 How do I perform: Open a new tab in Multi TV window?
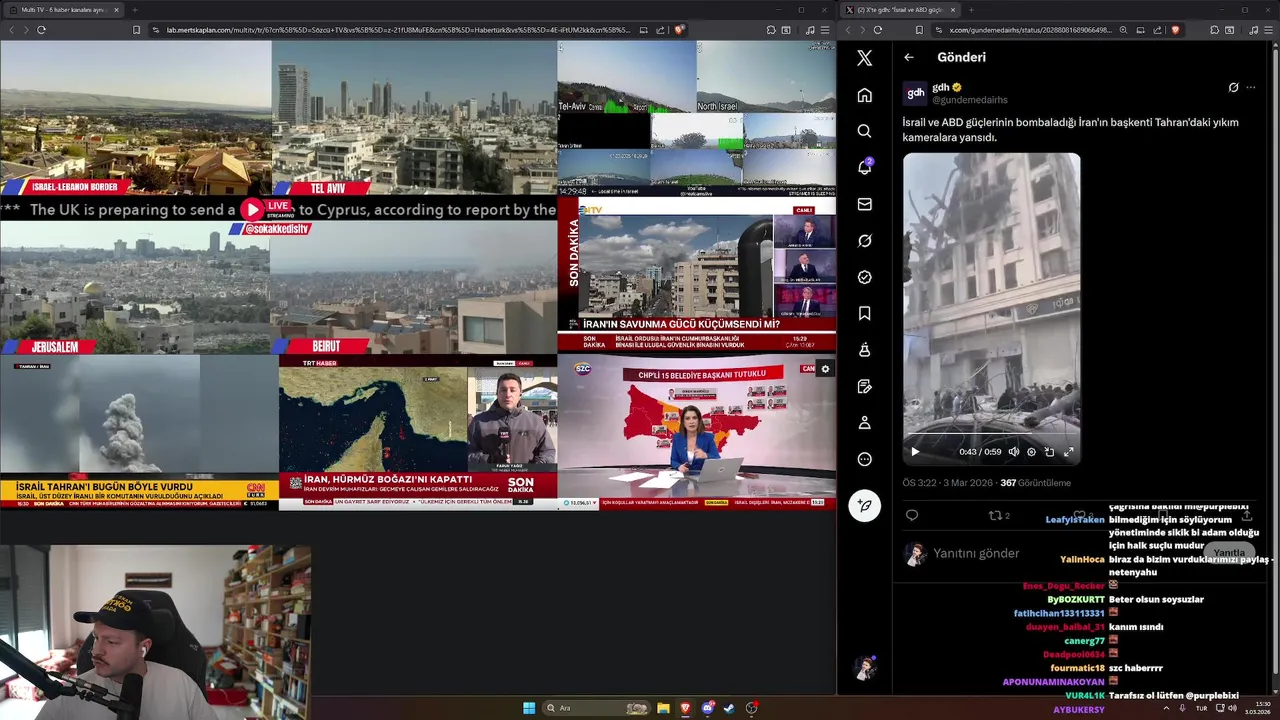(135, 10)
